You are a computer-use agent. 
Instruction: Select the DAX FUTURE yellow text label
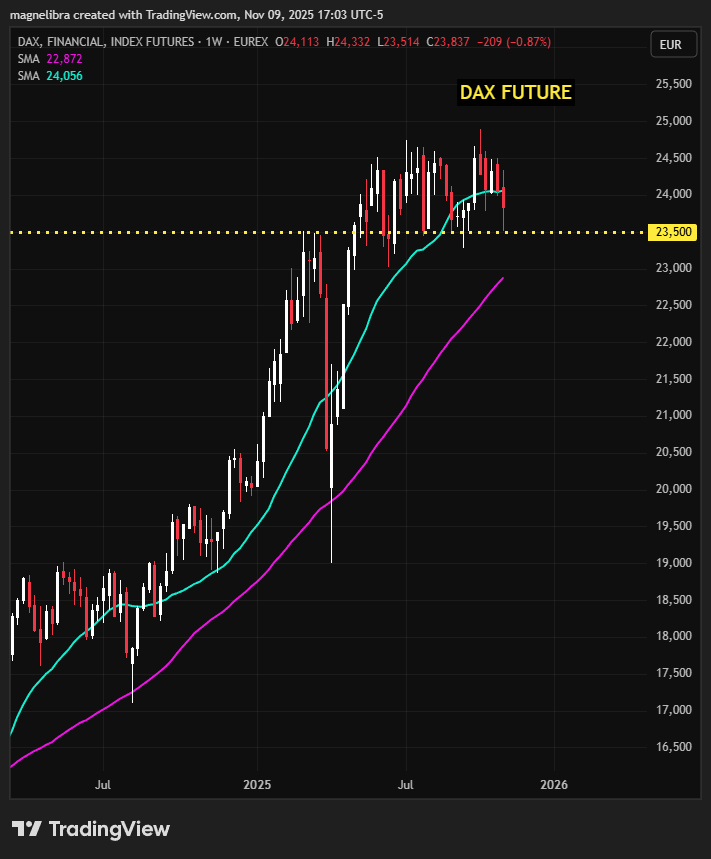(x=515, y=92)
